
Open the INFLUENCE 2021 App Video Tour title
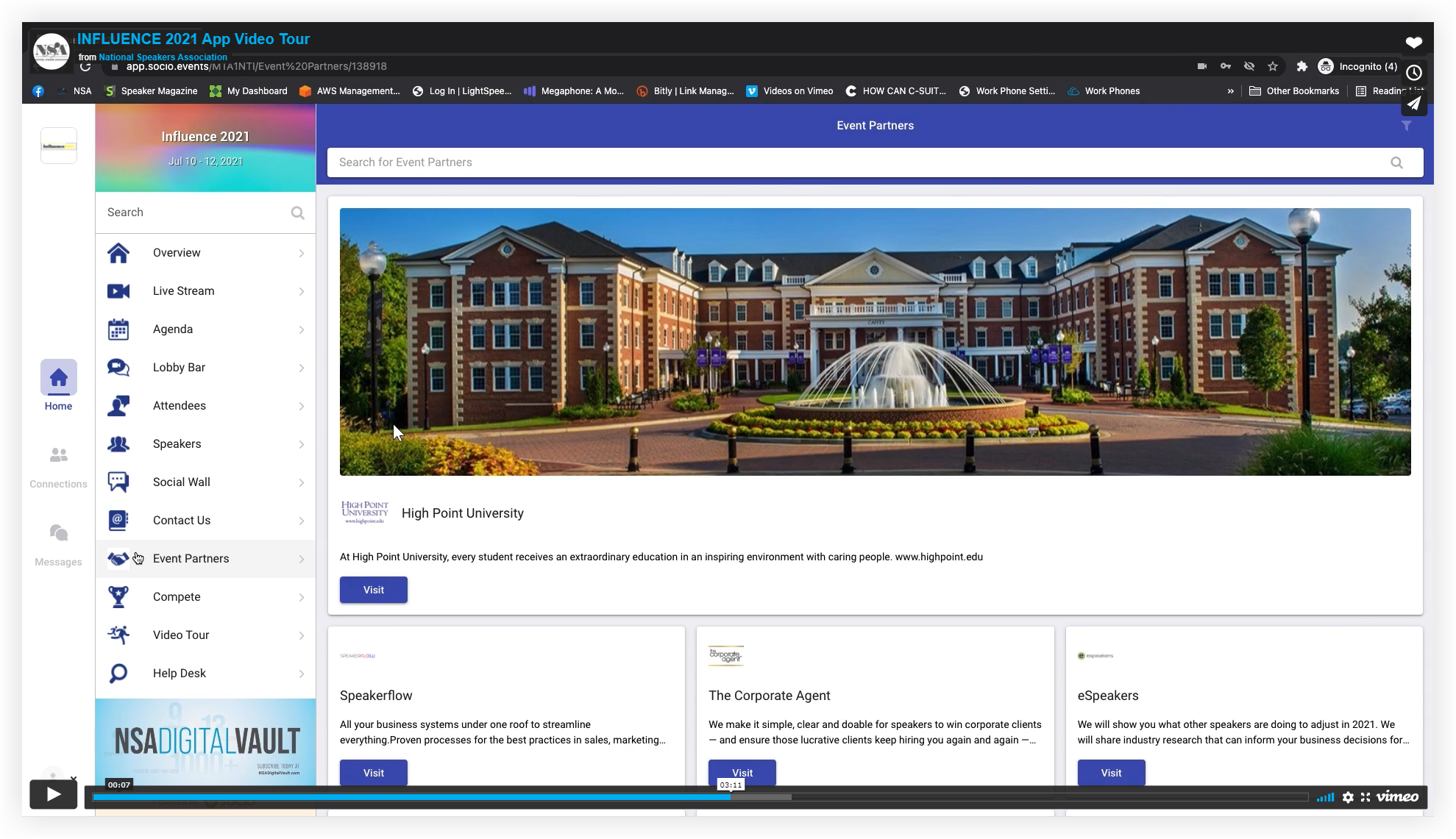point(193,39)
